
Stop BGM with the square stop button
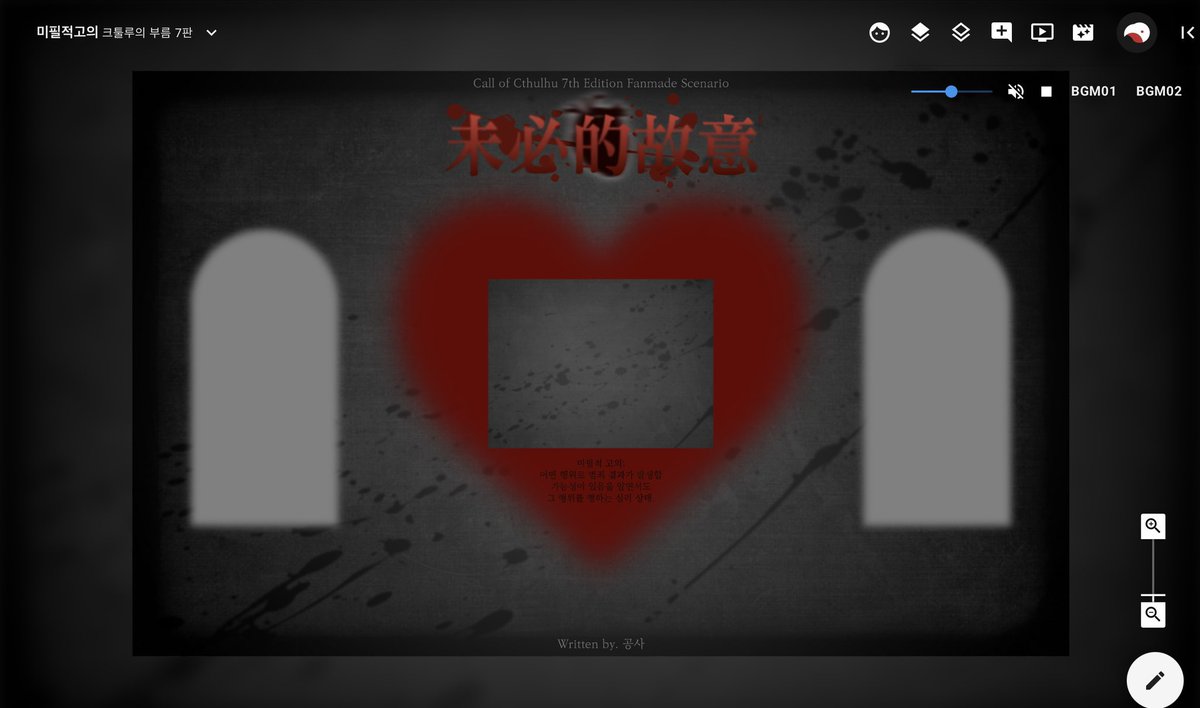[x=1046, y=91]
